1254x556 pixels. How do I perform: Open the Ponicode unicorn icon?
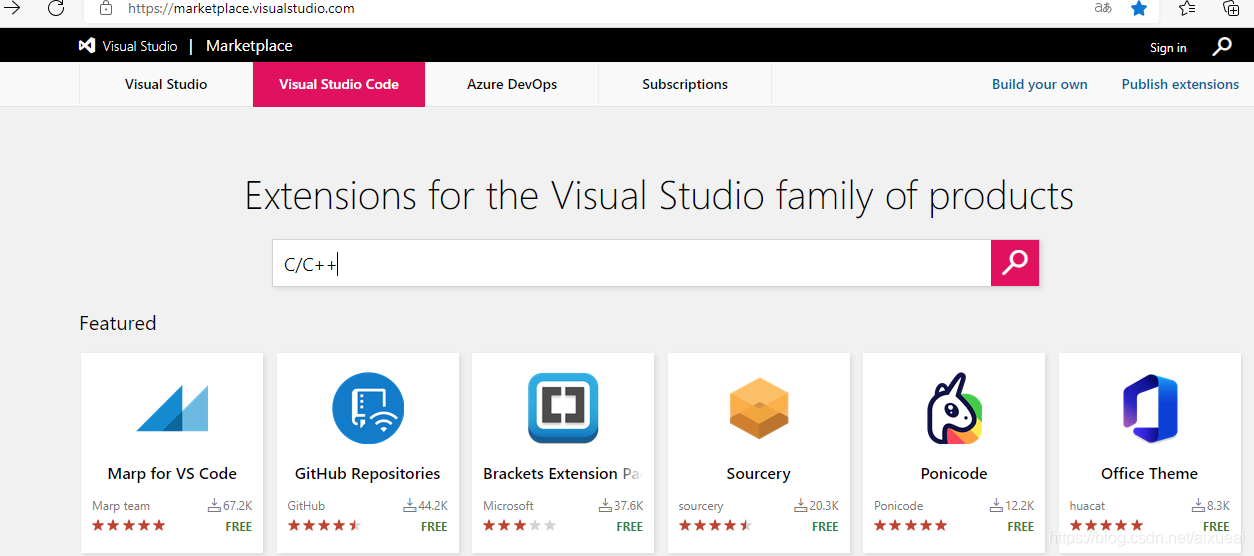(x=954, y=408)
